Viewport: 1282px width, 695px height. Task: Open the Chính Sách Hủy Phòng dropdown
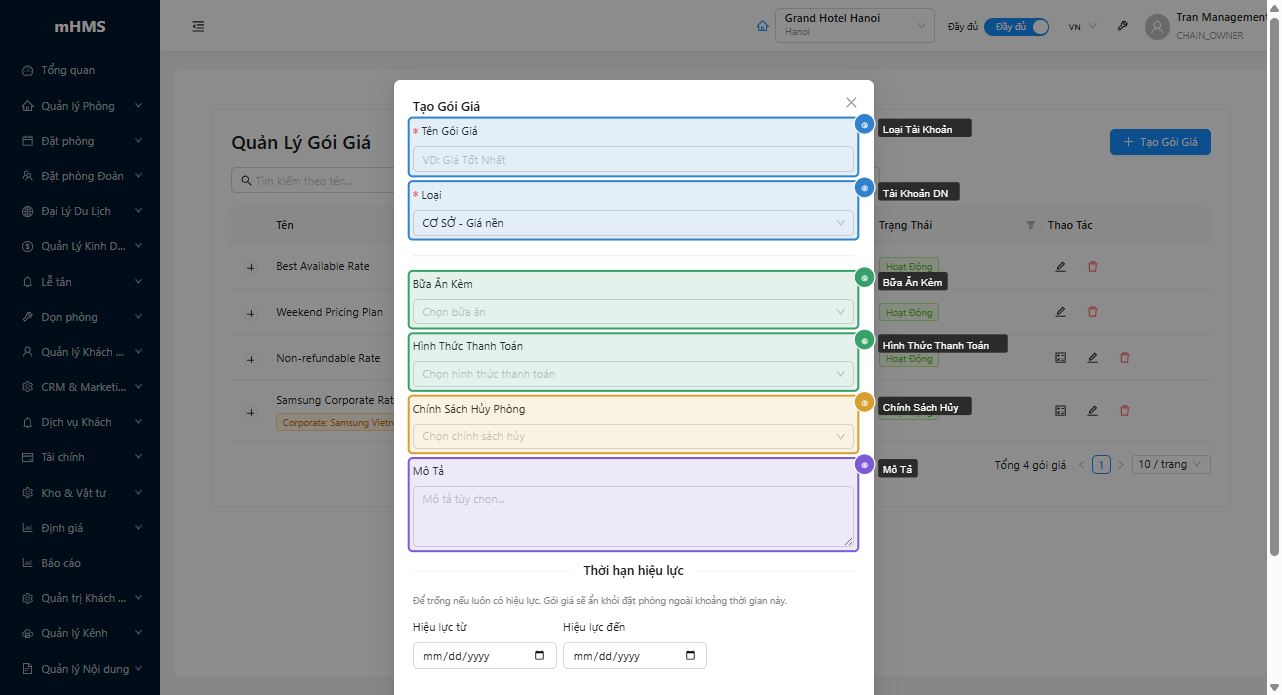point(633,436)
